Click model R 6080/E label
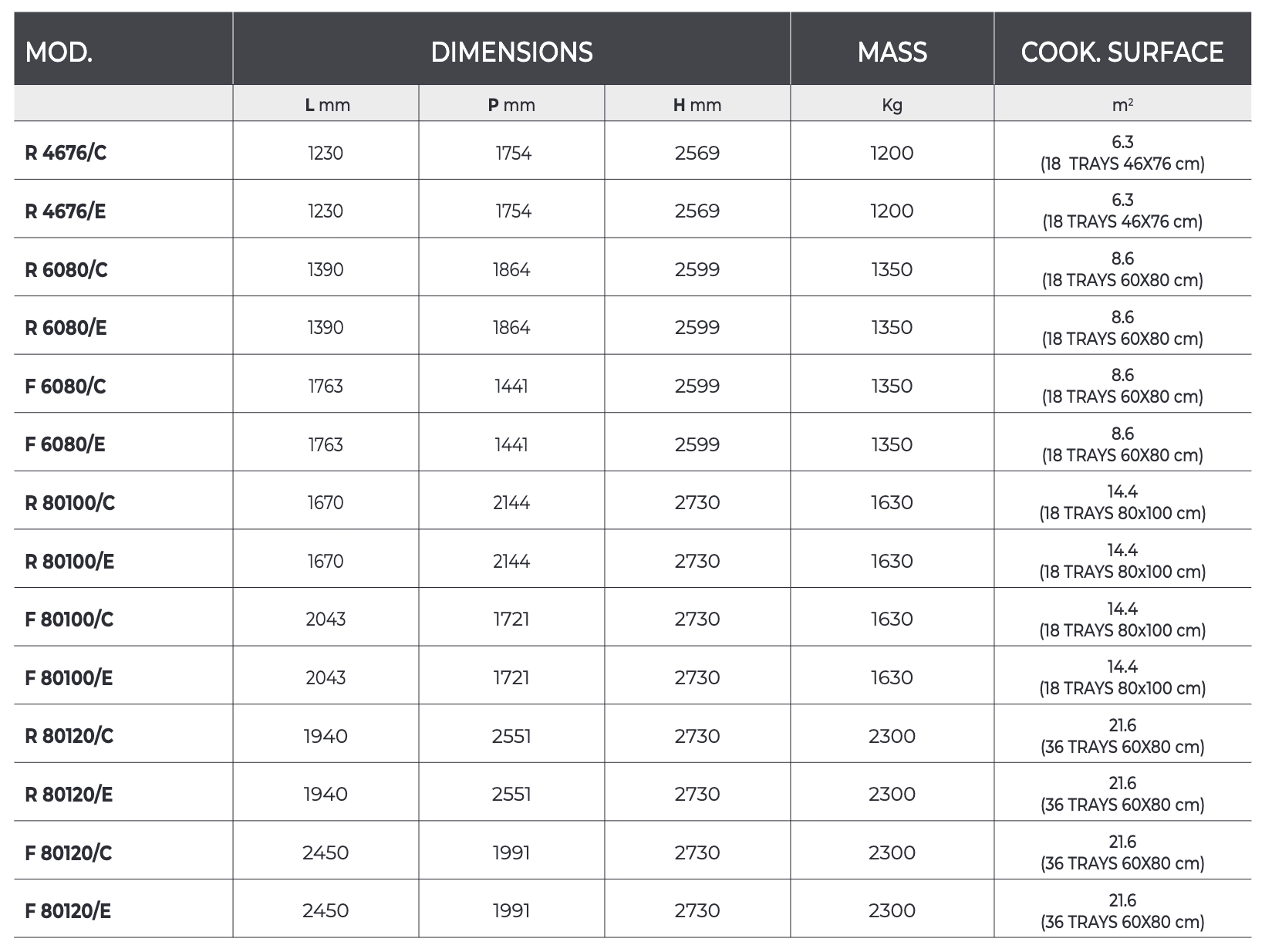This screenshot has height=952, width=1282. pos(66,328)
